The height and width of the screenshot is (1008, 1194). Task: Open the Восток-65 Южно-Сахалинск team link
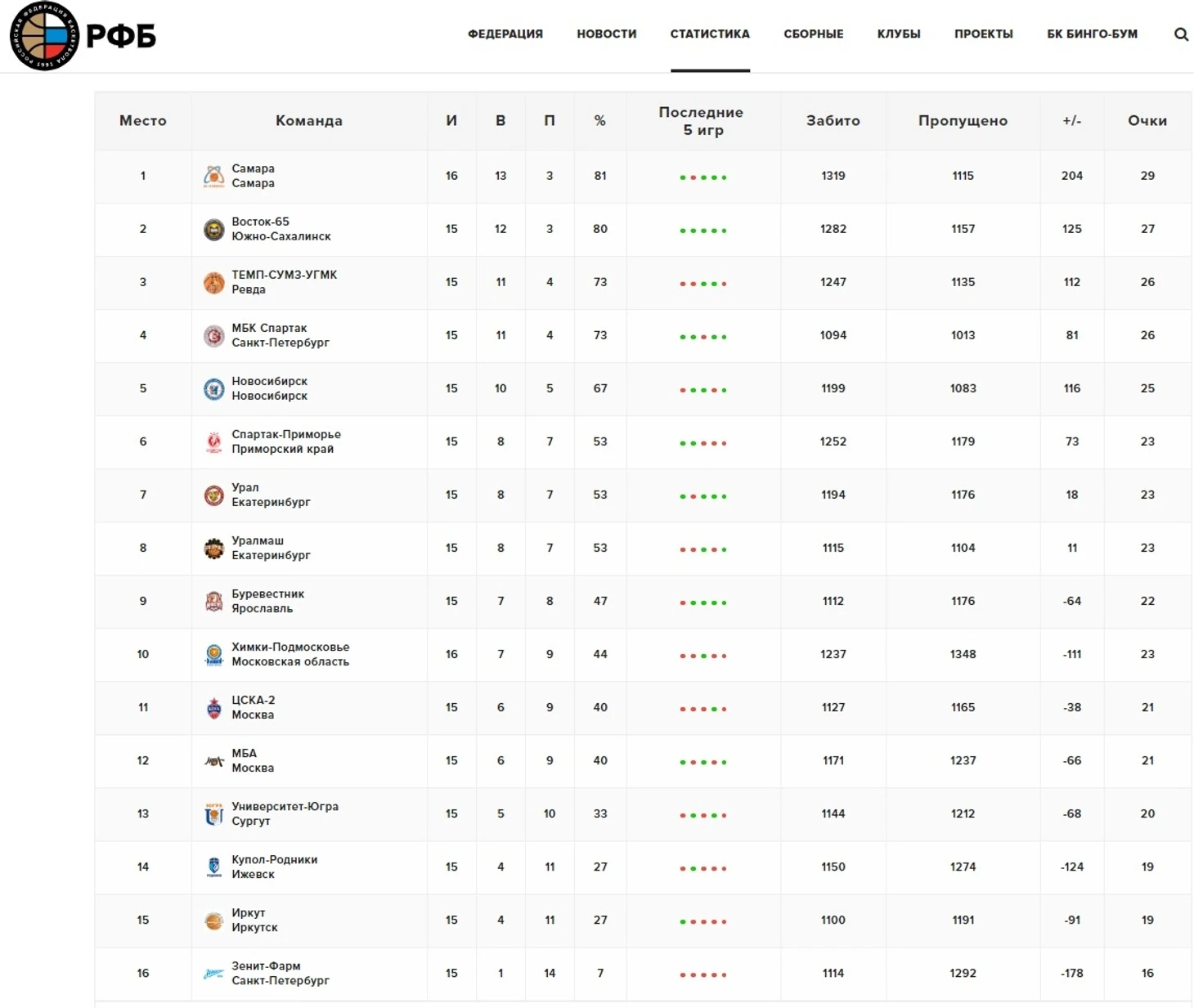(x=281, y=229)
